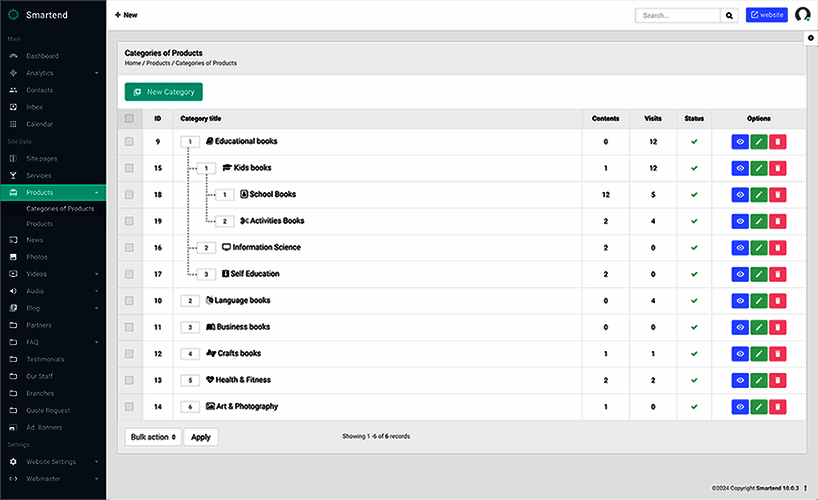Click the settings gear at right edge

(x=810, y=38)
